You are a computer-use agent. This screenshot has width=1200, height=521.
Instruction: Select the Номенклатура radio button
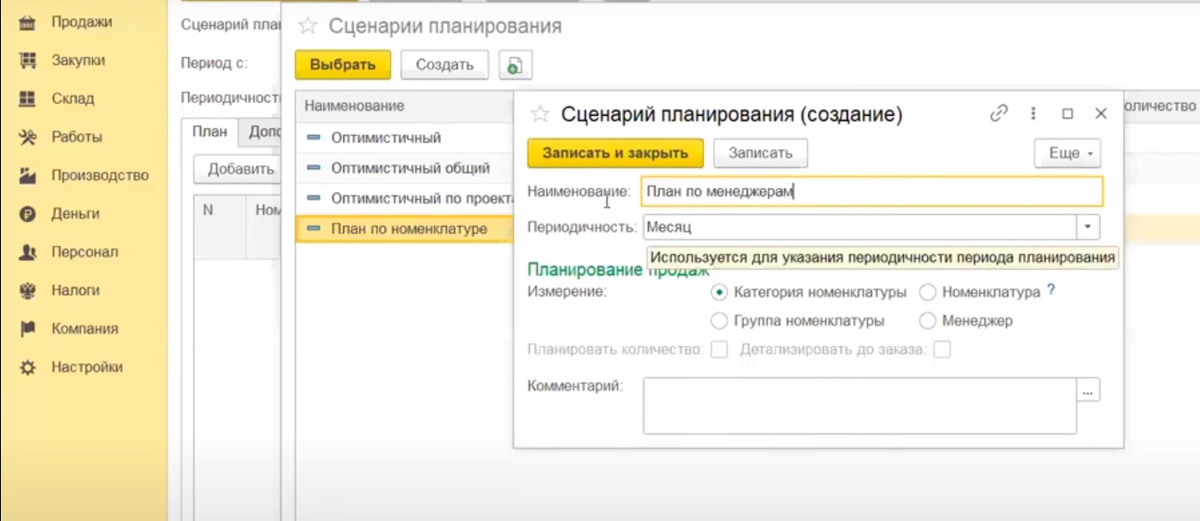(x=927, y=293)
